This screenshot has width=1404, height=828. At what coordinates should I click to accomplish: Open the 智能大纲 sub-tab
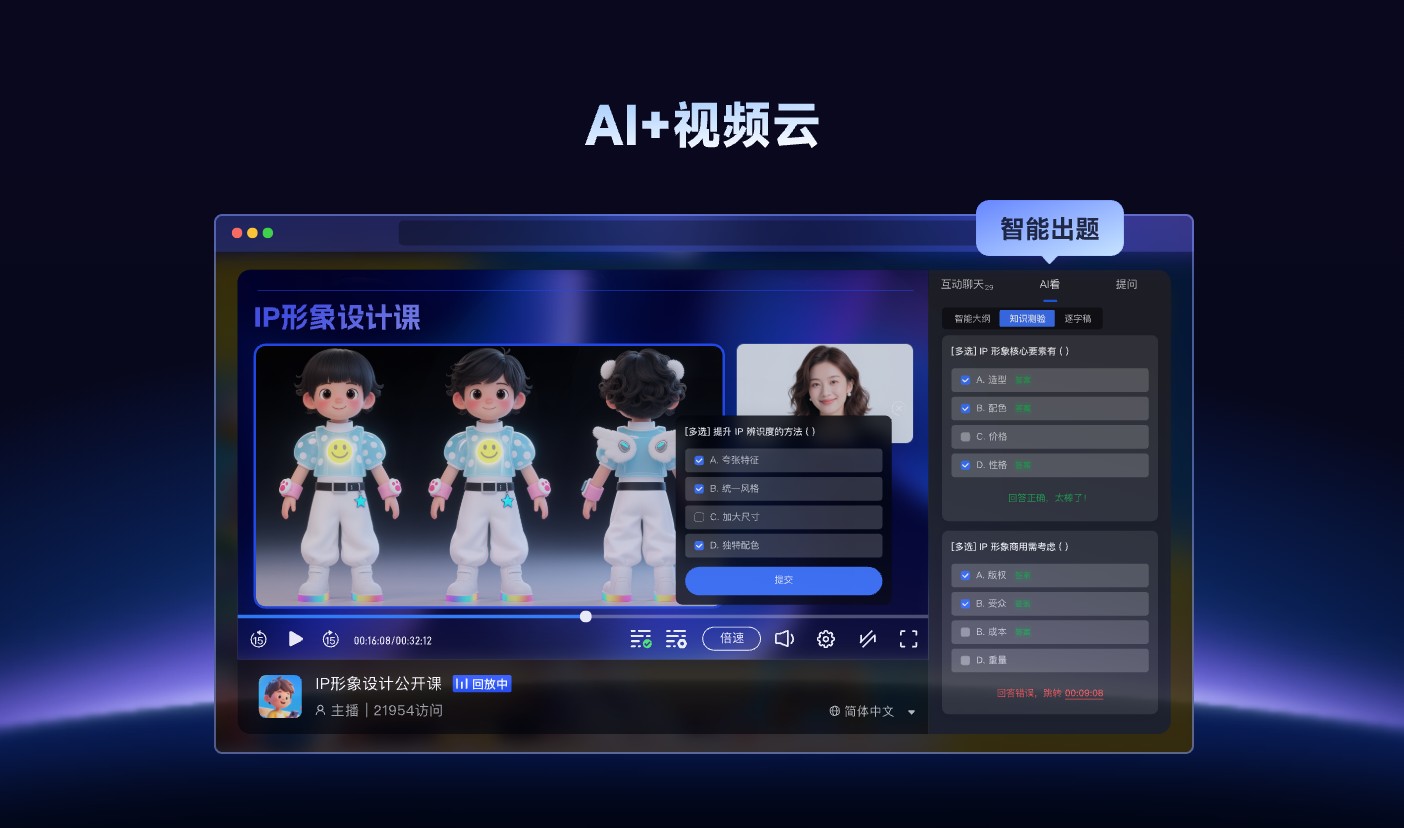[x=972, y=319]
